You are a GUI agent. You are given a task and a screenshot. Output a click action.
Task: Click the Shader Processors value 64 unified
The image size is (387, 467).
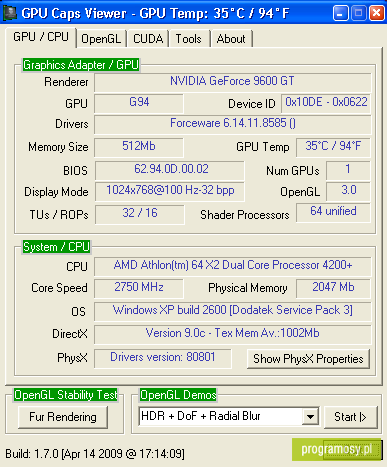click(x=333, y=212)
